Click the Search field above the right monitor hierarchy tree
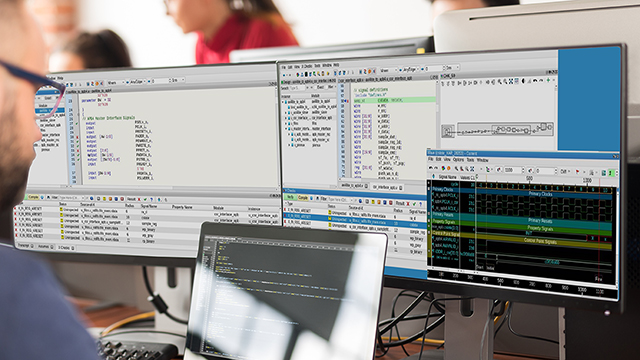640x360 pixels. pos(297,88)
